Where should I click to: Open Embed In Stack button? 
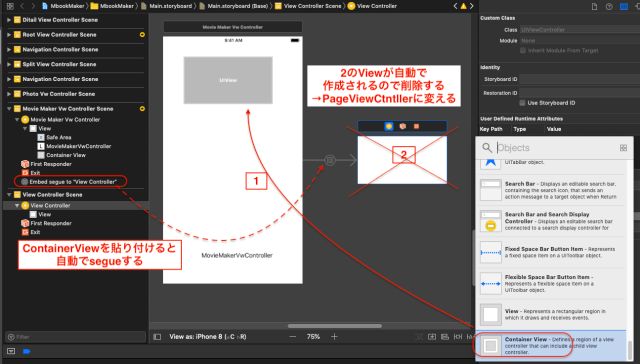coord(432,337)
